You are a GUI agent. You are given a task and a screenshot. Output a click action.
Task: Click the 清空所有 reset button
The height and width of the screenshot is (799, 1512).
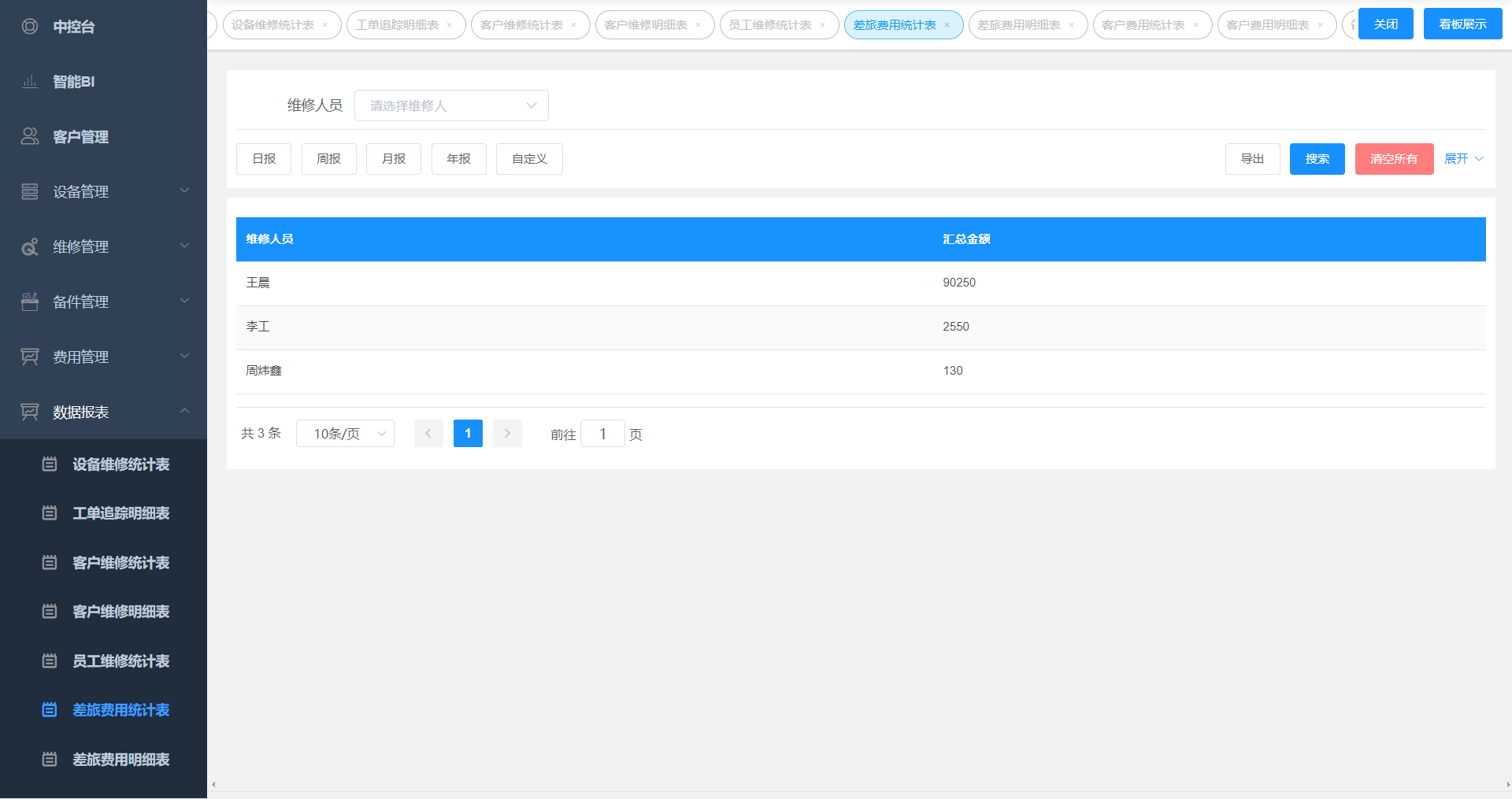1394,159
